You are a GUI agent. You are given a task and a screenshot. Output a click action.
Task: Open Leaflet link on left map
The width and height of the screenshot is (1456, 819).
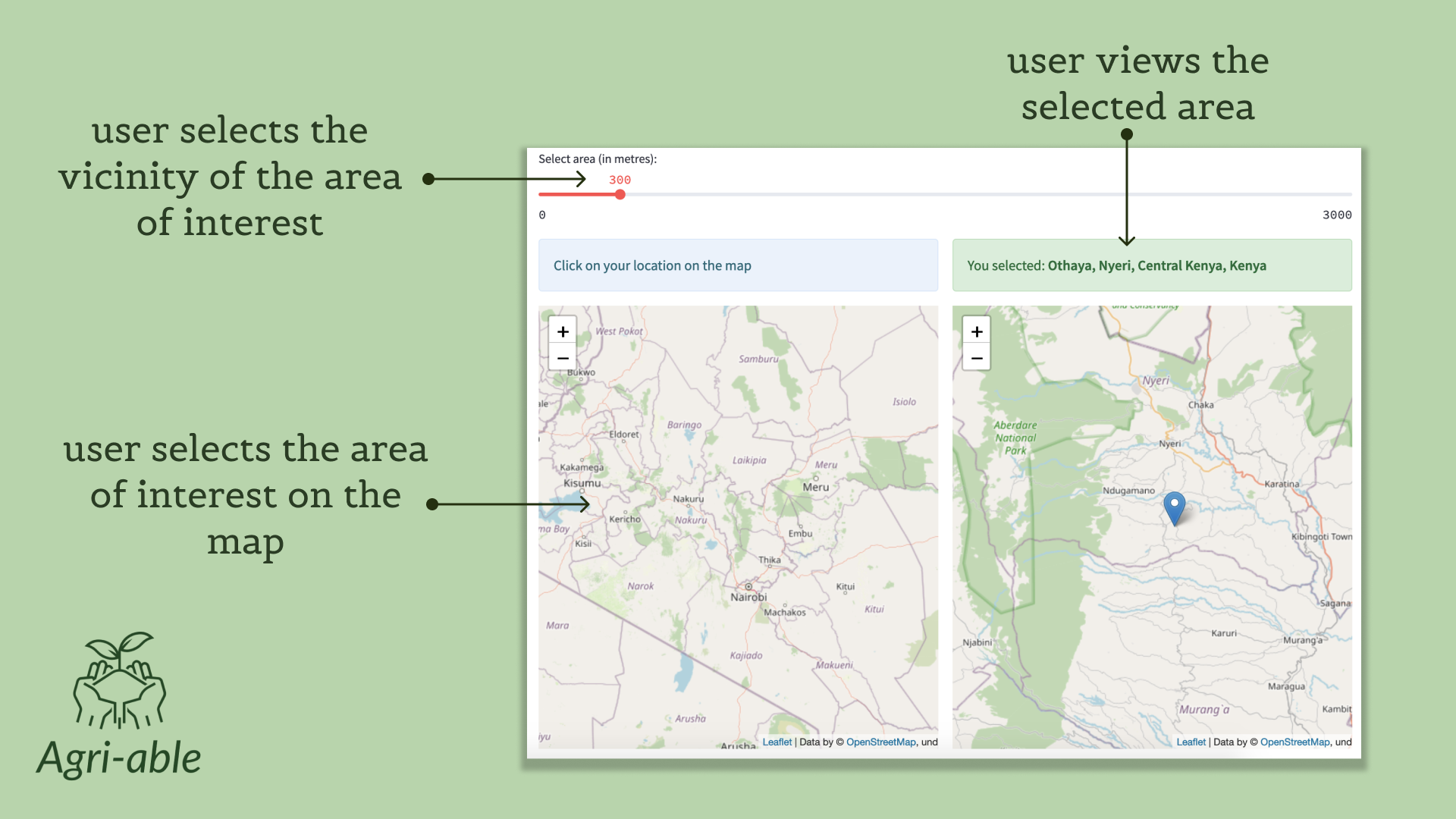click(777, 742)
